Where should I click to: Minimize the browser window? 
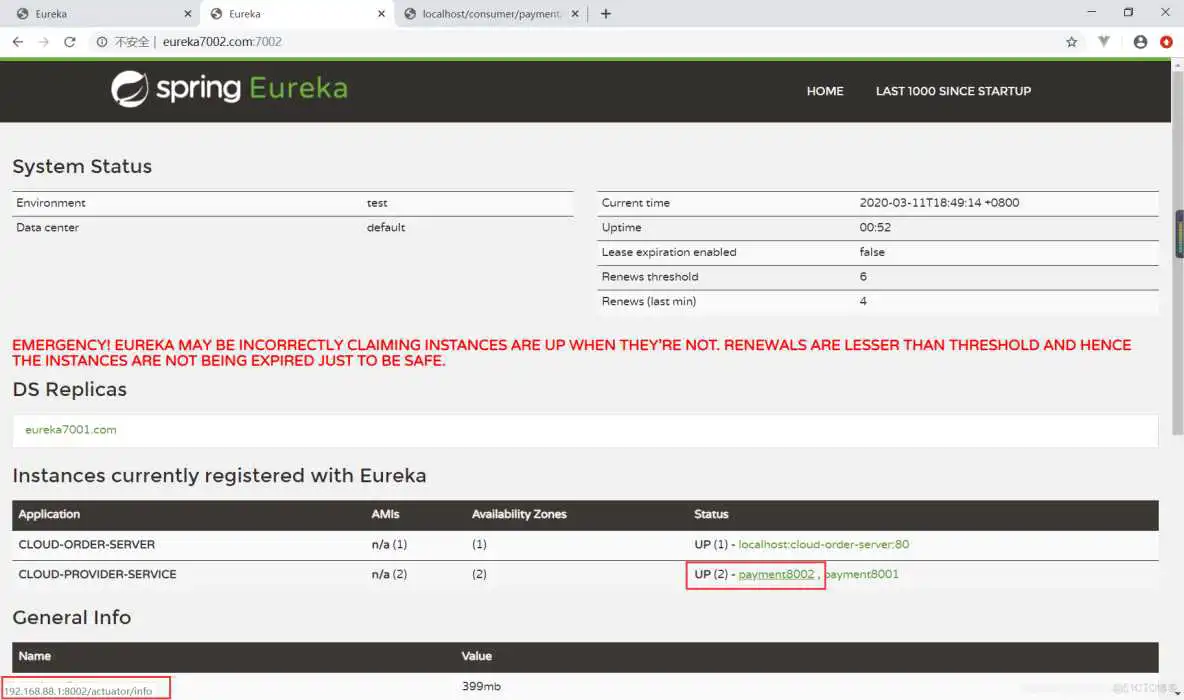point(1091,12)
